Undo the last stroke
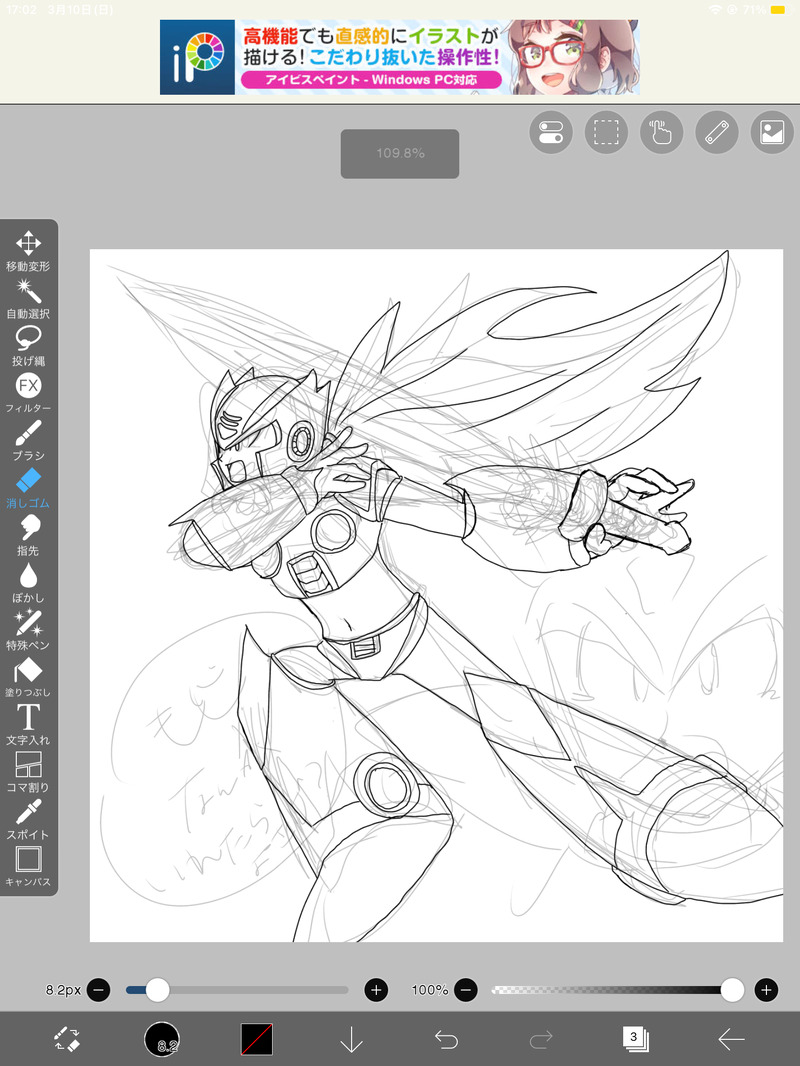This screenshot has height=1066, width=800. (x=447, y=1039)
